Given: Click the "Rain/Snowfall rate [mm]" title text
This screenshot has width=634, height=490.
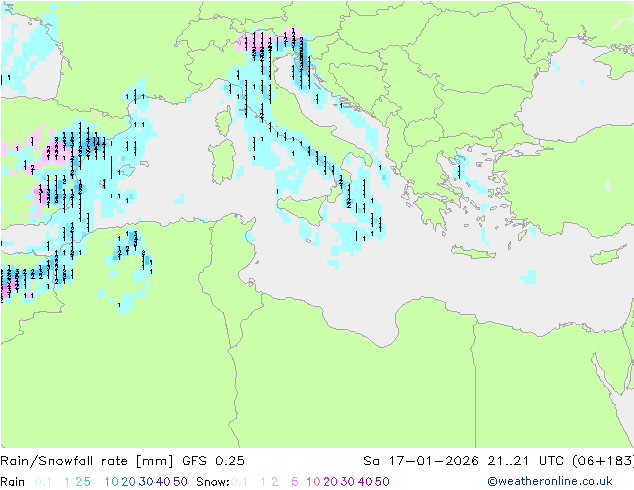Looking at the screenshot, I should (87, 461).
